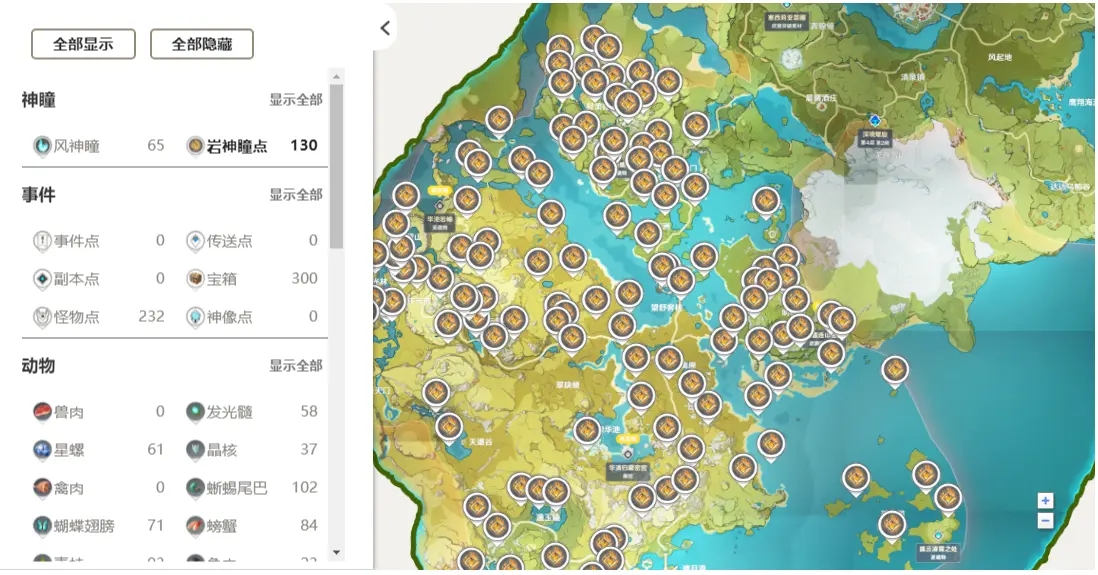Click the sidebar scrollbar down arrow
The width and height of the screenshot is (1098, 575).
pyautogui.click(x=336, y=551)
